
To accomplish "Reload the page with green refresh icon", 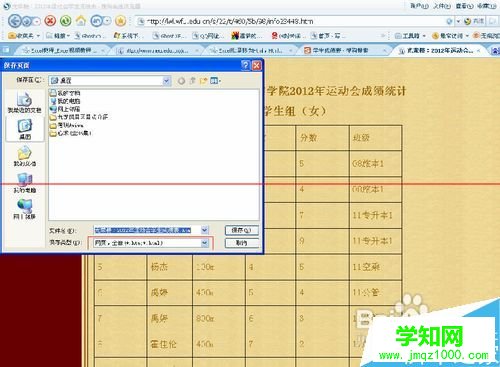I will point(65,21).
